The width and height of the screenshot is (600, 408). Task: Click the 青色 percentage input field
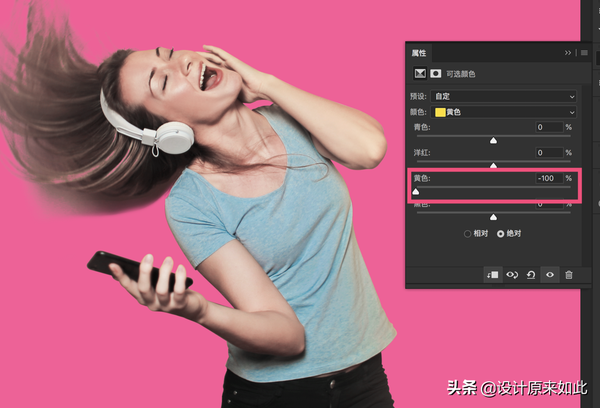[x=546, y=127]
